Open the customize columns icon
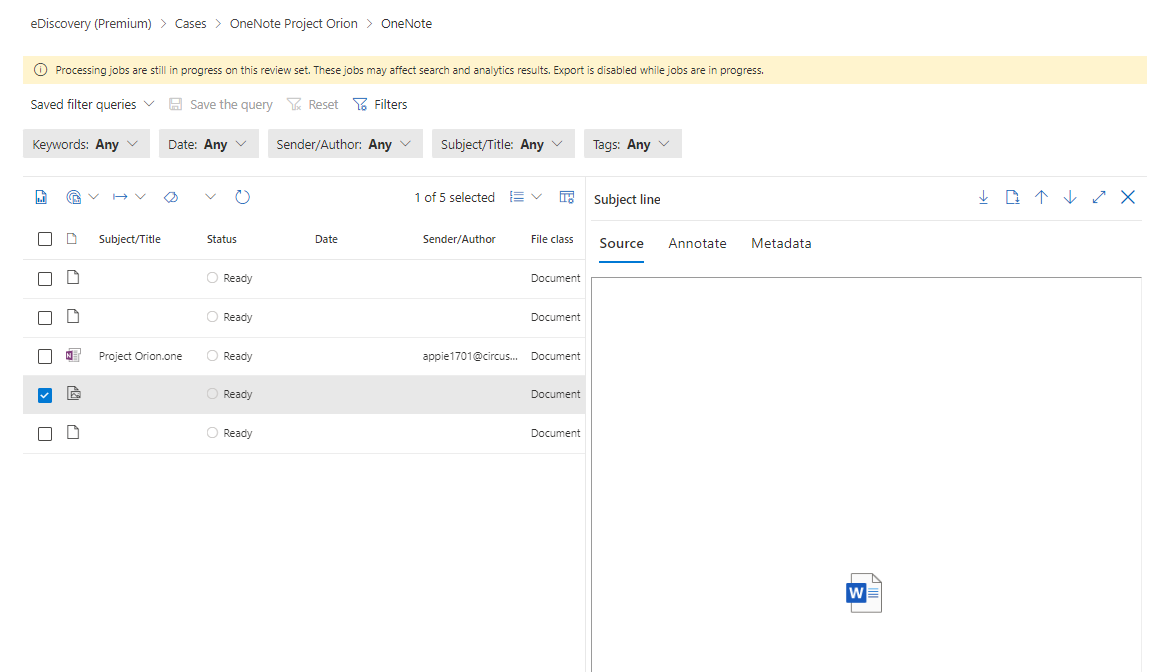This screenshot has height=672, width=1169. click(567, 198)
